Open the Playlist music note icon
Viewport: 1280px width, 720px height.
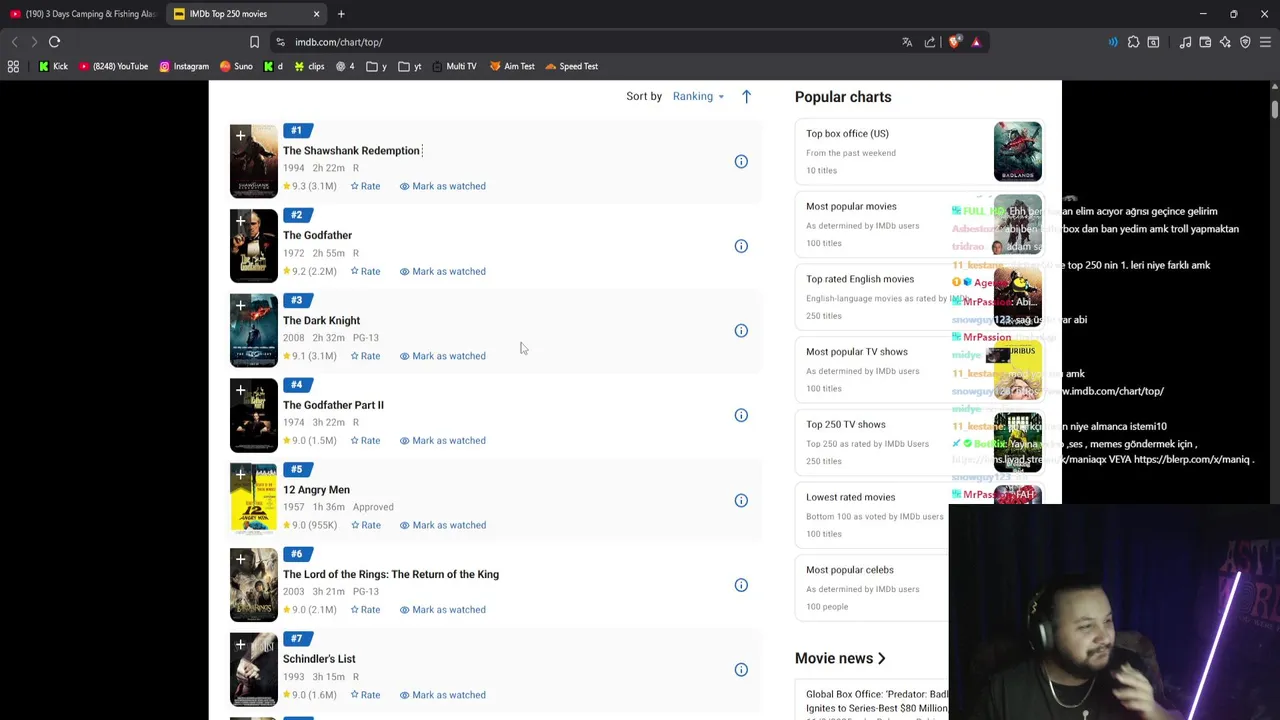click(1185, 42)
